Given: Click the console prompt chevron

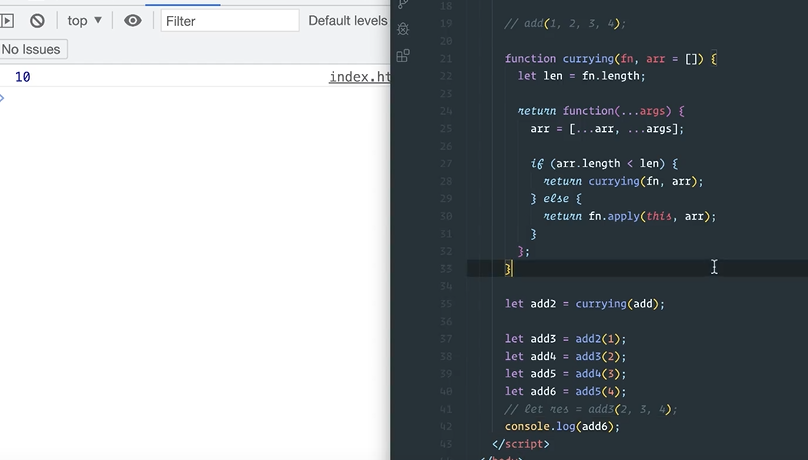Looking at the screenshot, I should coord(2,98).
